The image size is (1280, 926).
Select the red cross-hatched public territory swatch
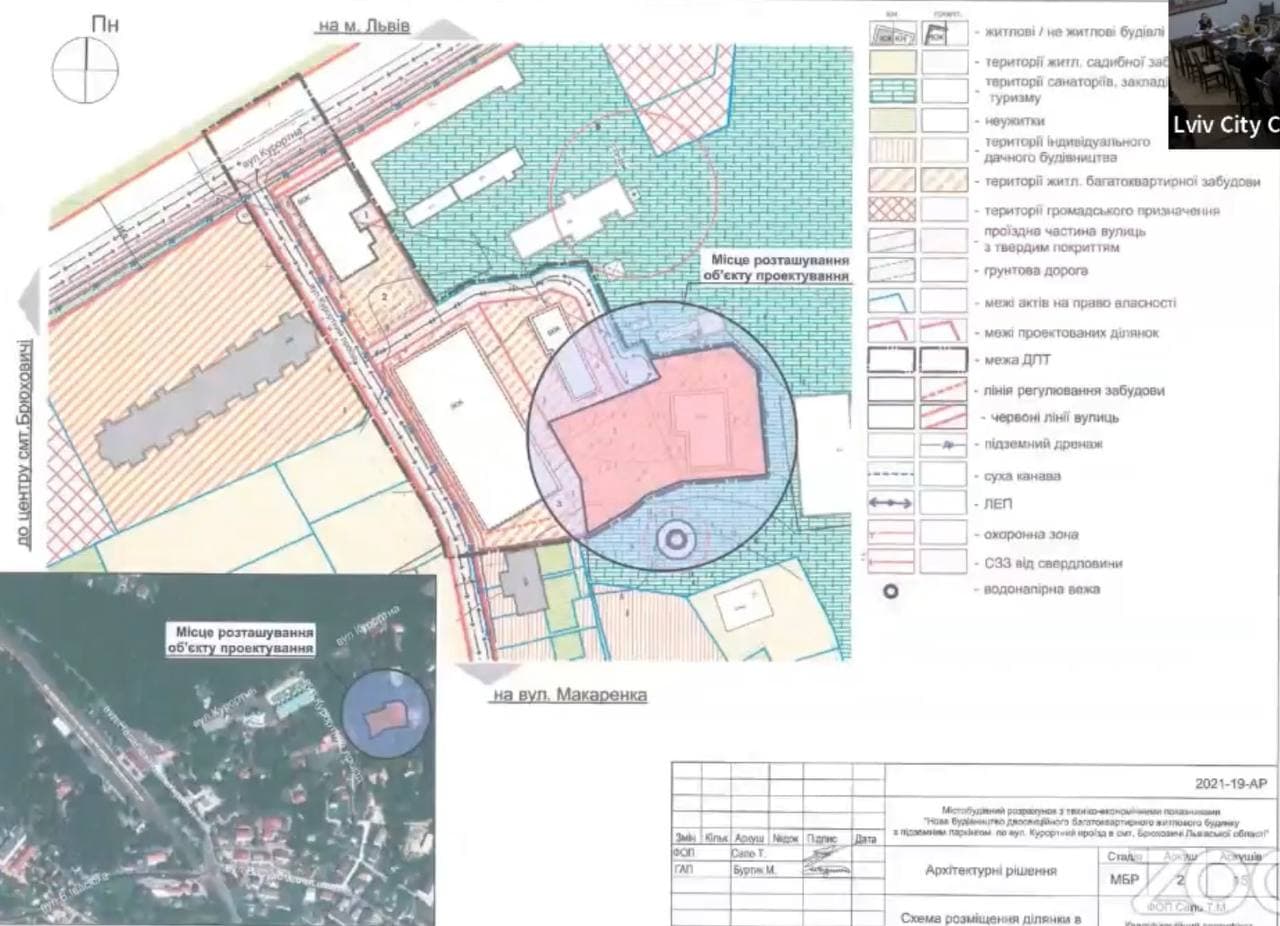pyautogui.click(x=891, y=211)
